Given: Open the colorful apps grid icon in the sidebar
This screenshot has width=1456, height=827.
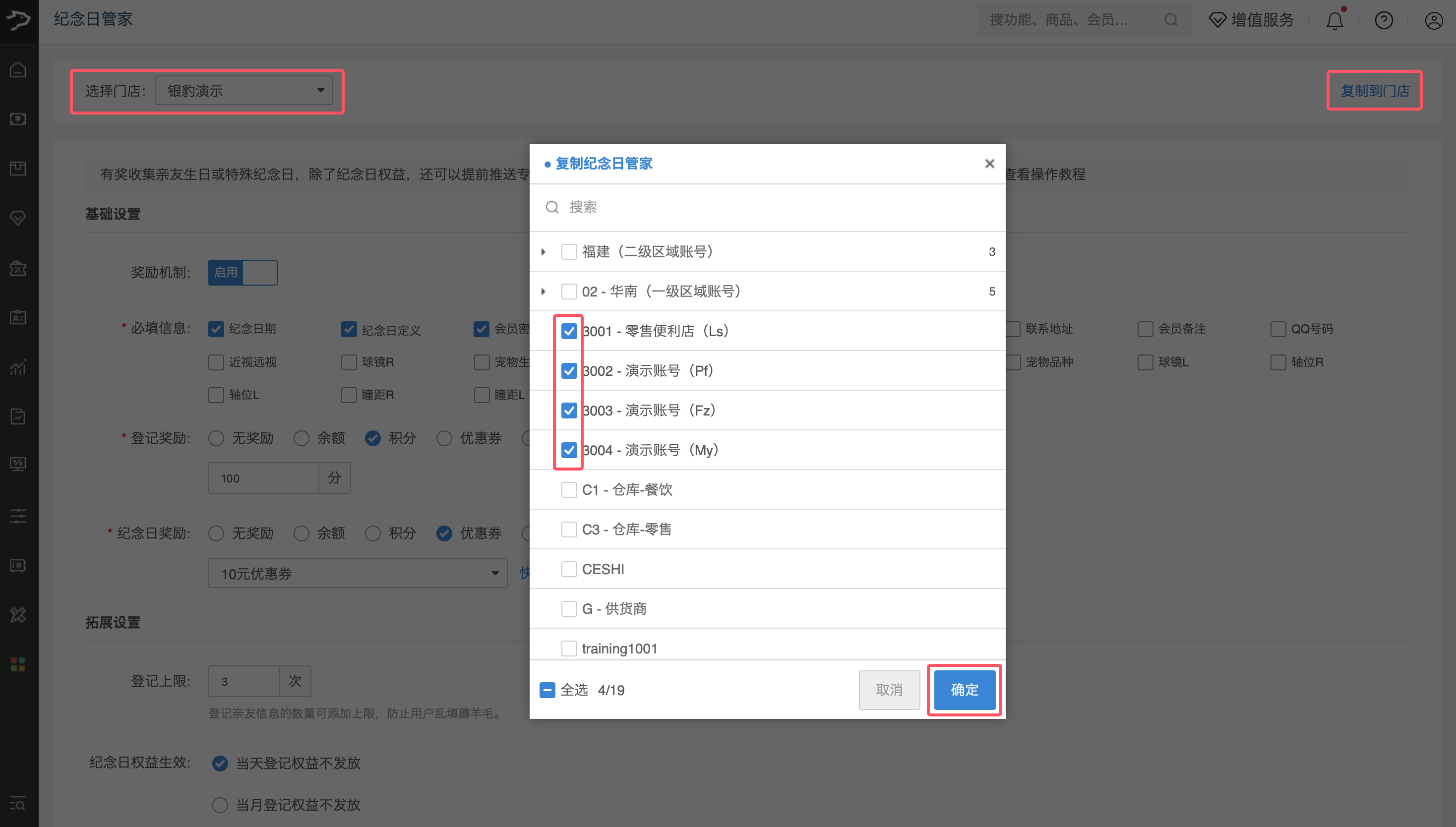Looking at the screenshot, I should pos(18,664).
